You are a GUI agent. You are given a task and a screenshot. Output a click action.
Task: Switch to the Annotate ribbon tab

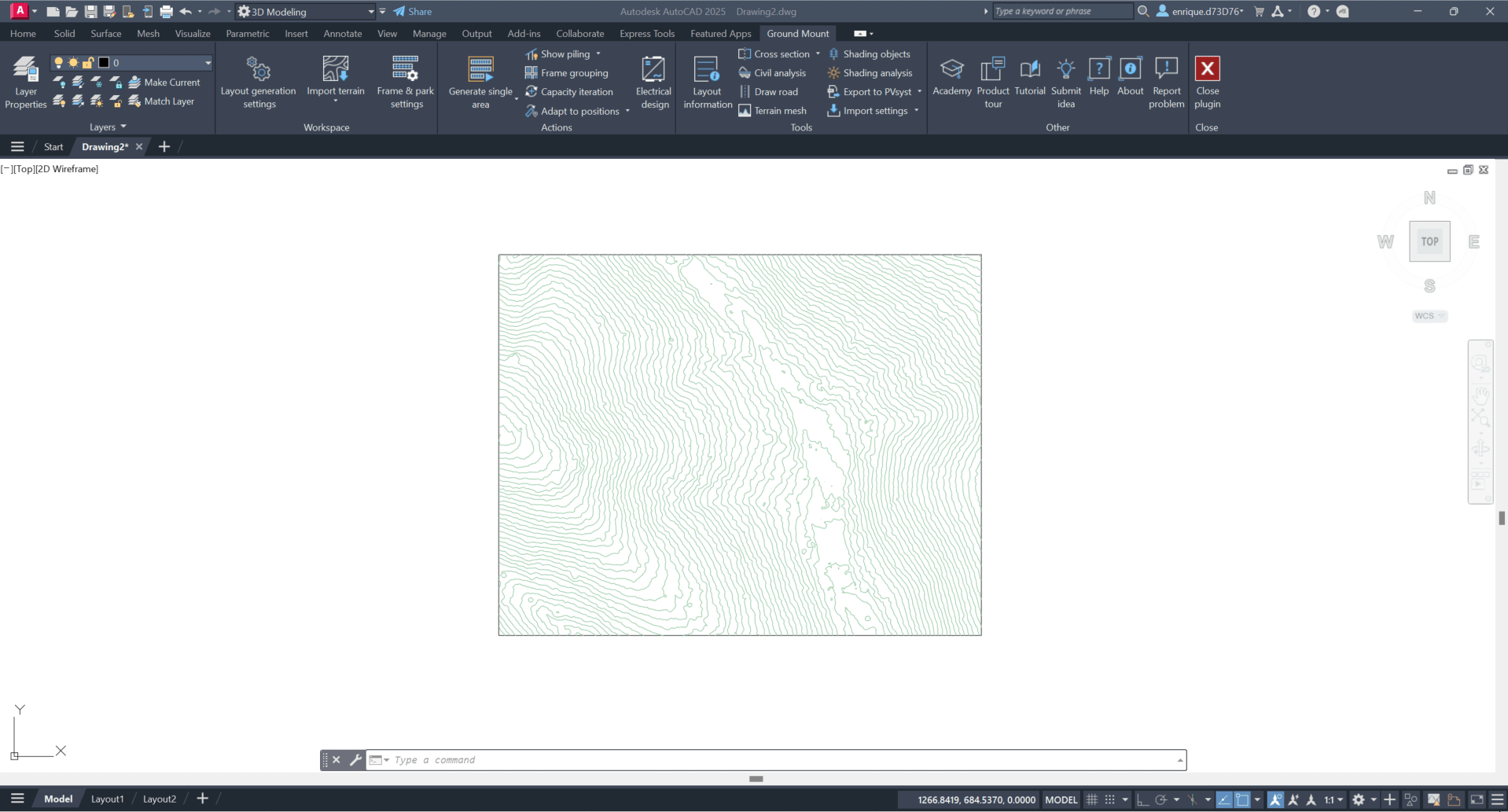(x=342, y=34)
